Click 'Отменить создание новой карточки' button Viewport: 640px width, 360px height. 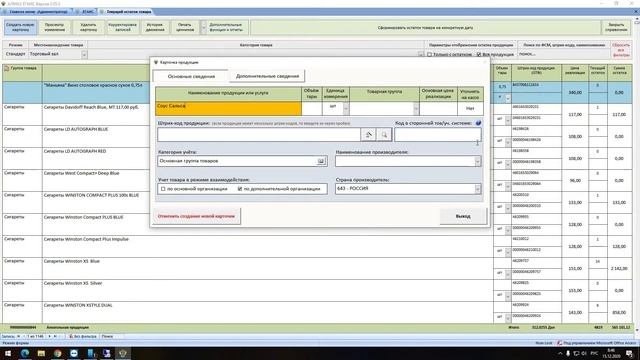(196, 216)
